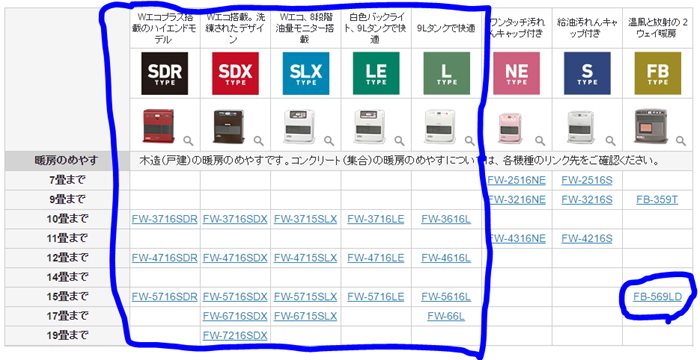The width and height of the screenshot is (700, 360).
Task: Open the FW-66L model link
Action: coord(446,316)
